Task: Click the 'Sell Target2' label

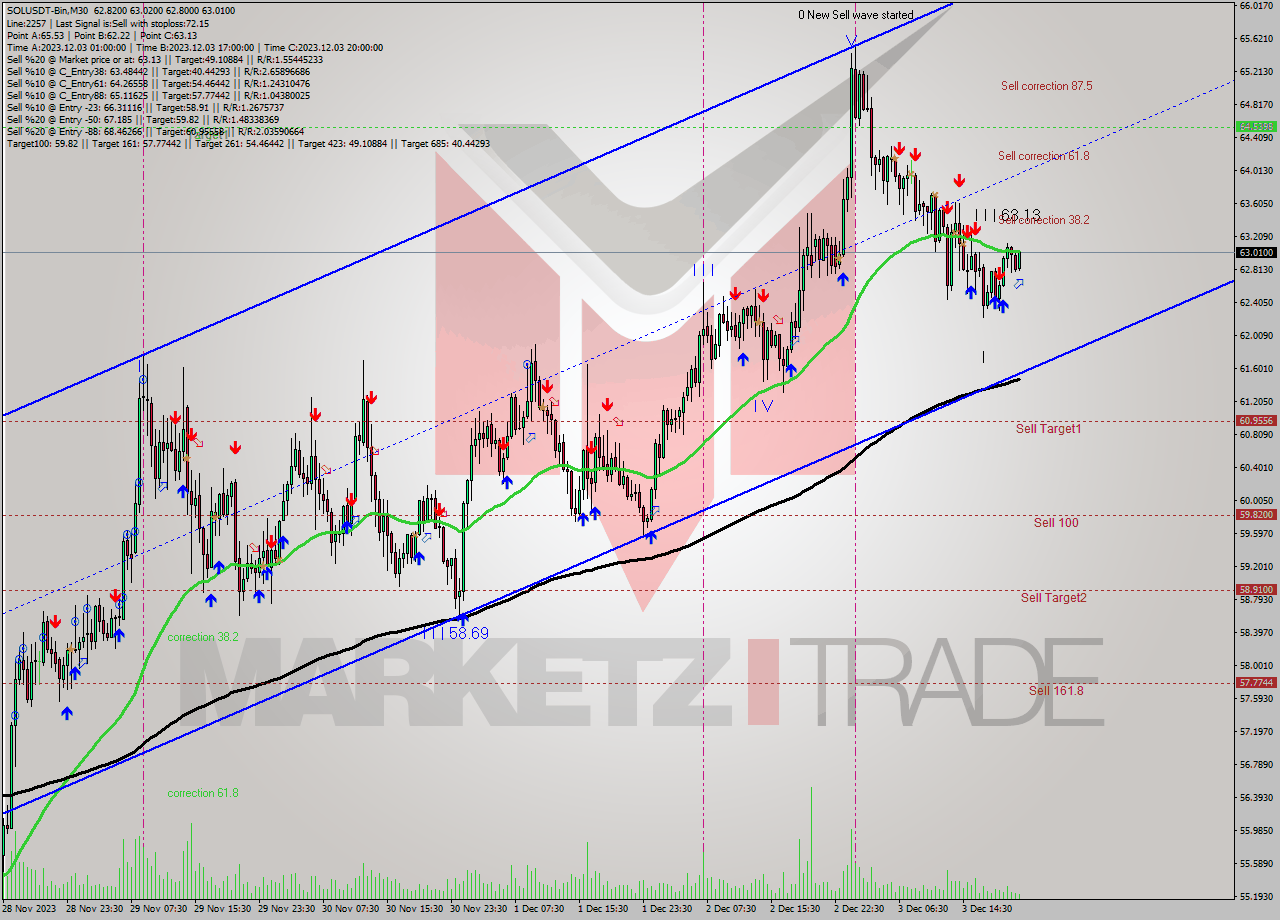Action: 1053,598
